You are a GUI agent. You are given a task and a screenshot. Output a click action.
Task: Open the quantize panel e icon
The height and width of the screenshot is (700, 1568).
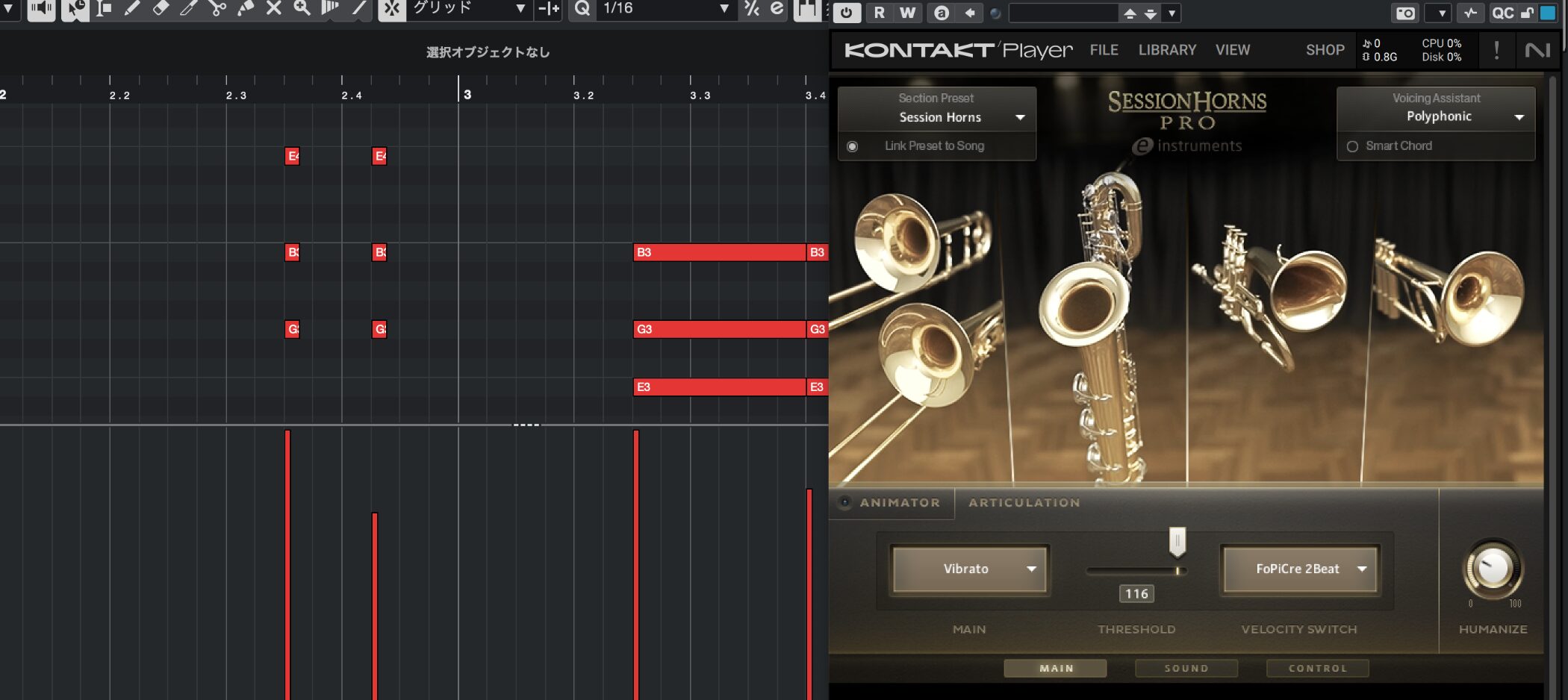coord(777,9)
